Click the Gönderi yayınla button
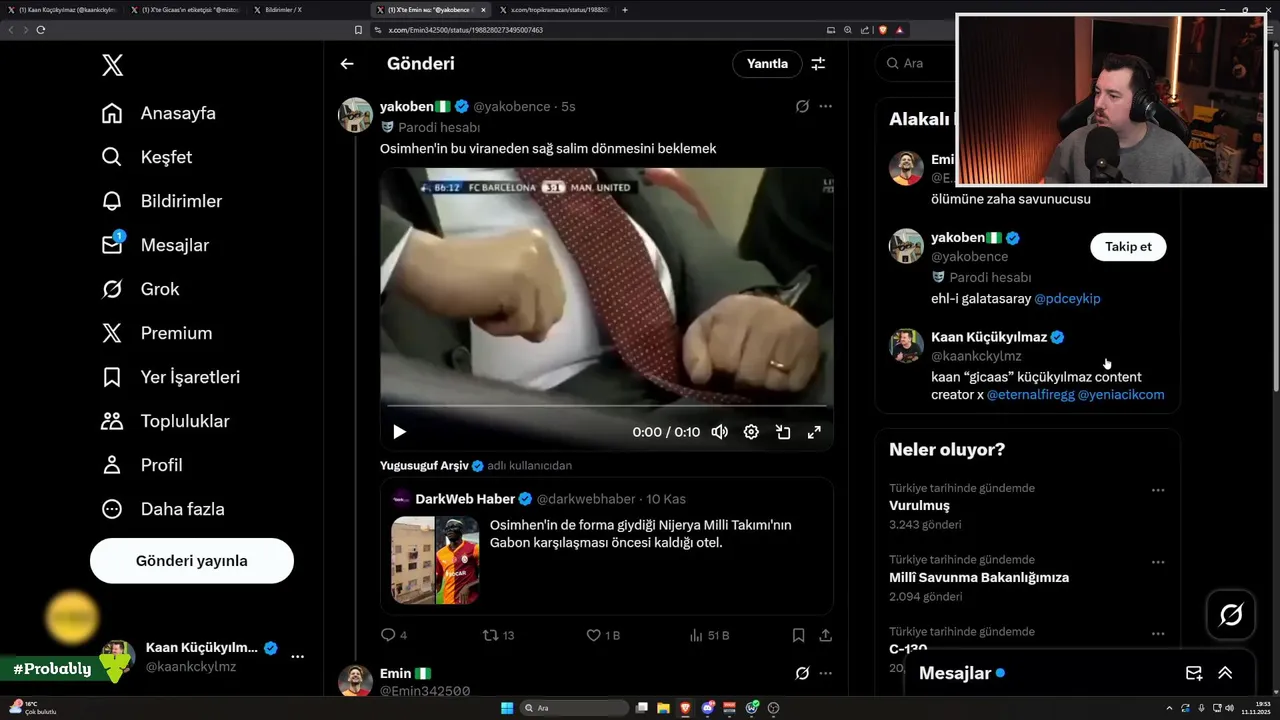The width and height of the screenshot is (1280, 720). 192,561
